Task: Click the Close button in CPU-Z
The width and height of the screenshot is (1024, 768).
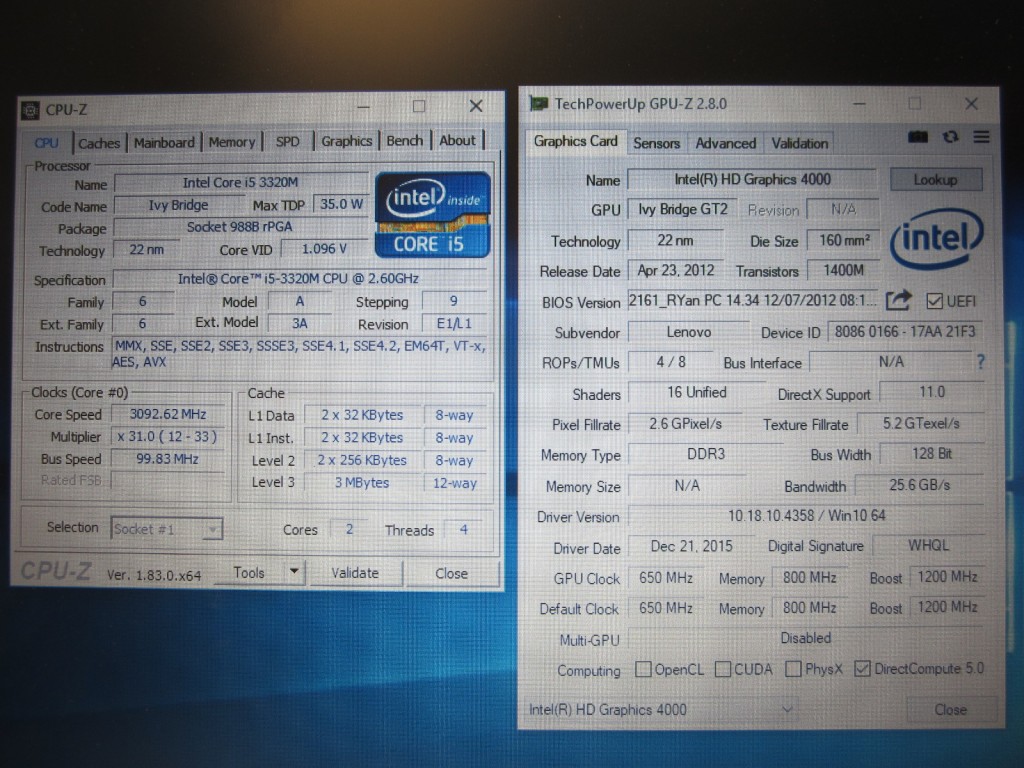Action: click(x=451, y=573)
